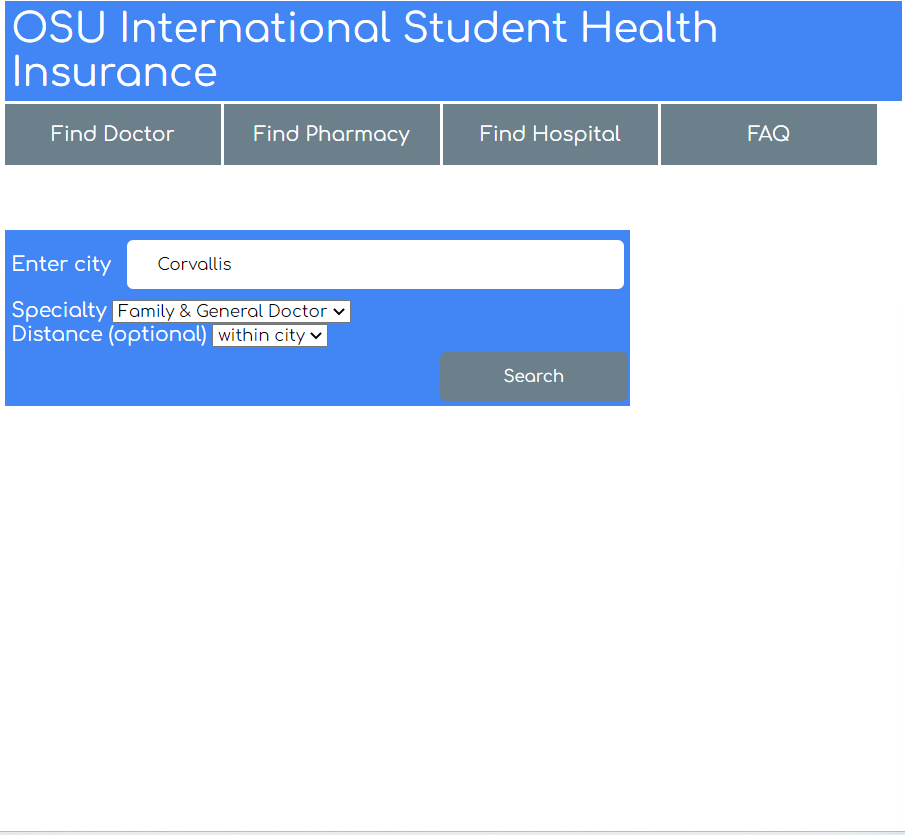This screenshot has width=905, height=835.
Task: Select the Find Hospital tab
Action: [x=550, y=134]
